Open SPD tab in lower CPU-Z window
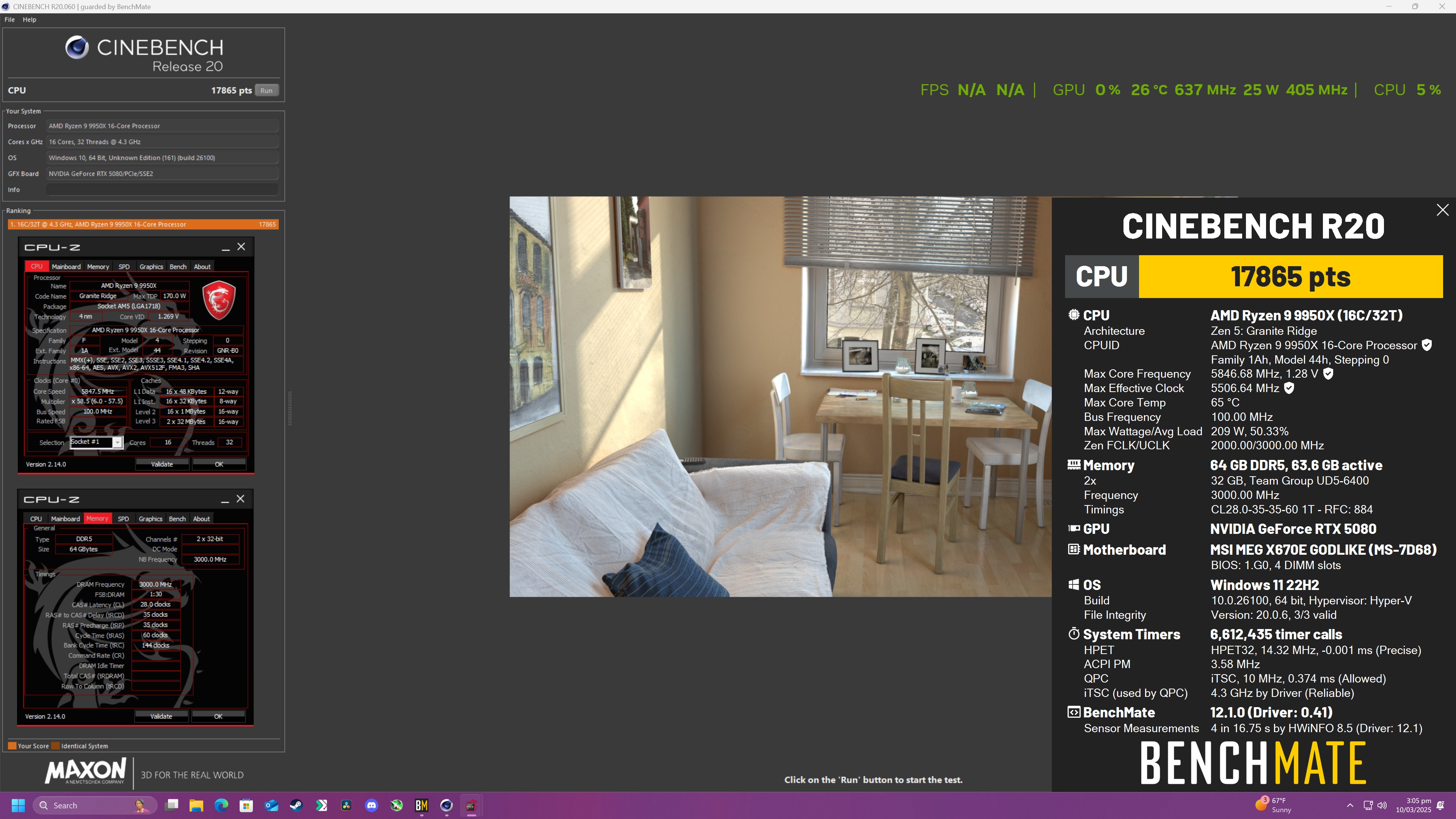Viewport: 1456px width, 819px height. pos(123,518)
